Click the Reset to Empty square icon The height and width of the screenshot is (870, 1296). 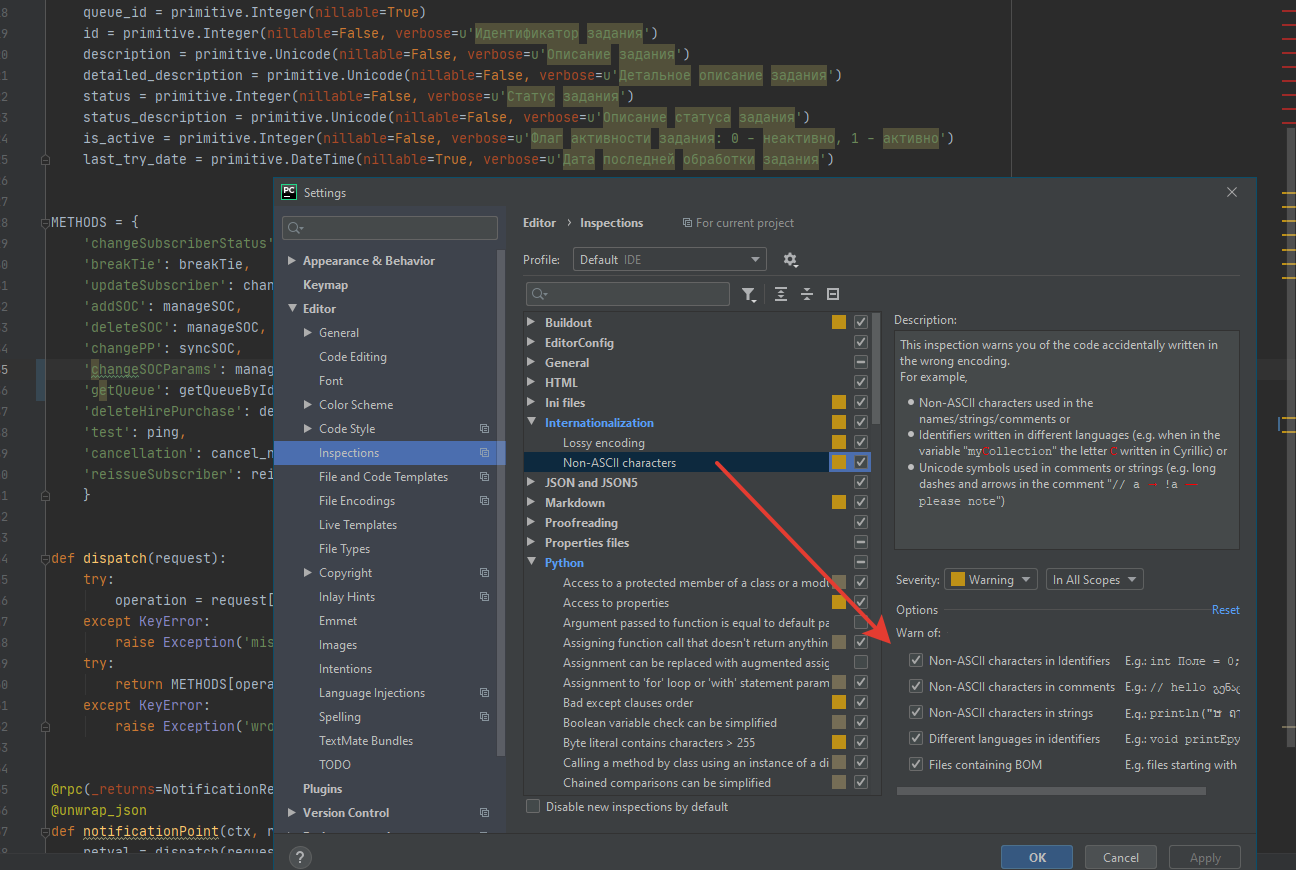point(833,294)
